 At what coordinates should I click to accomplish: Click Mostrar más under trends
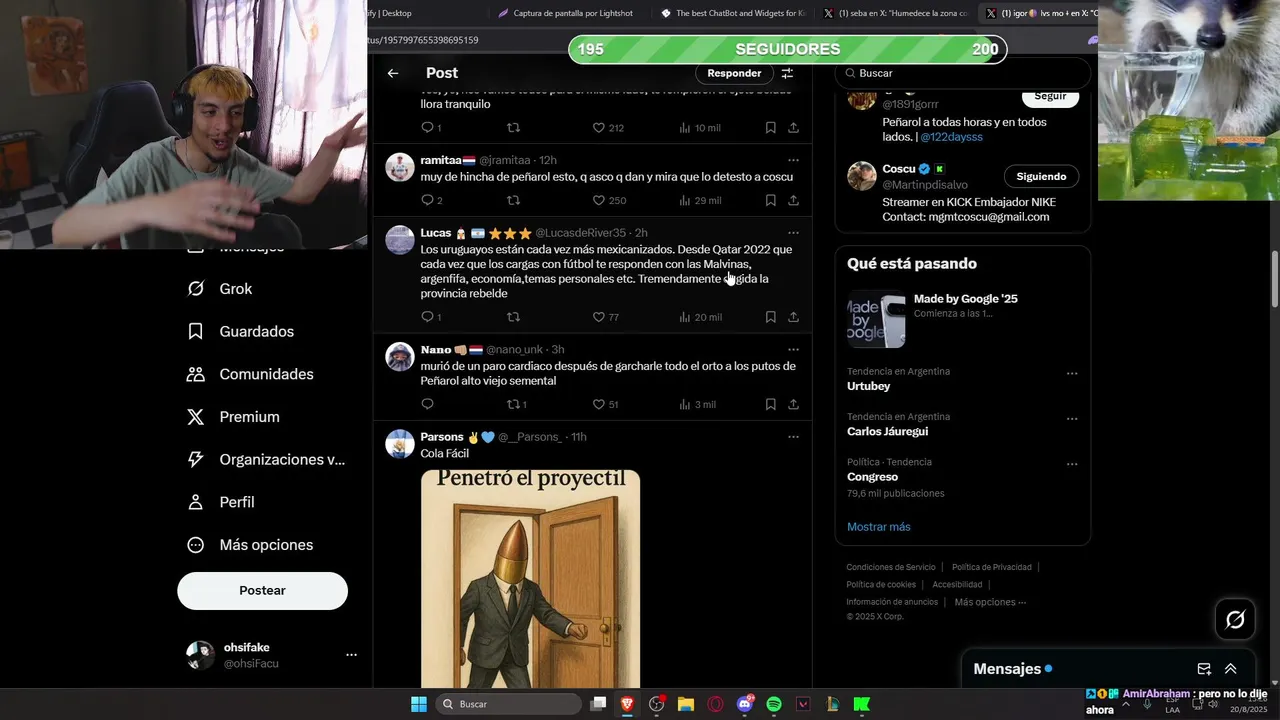(879, 527)
